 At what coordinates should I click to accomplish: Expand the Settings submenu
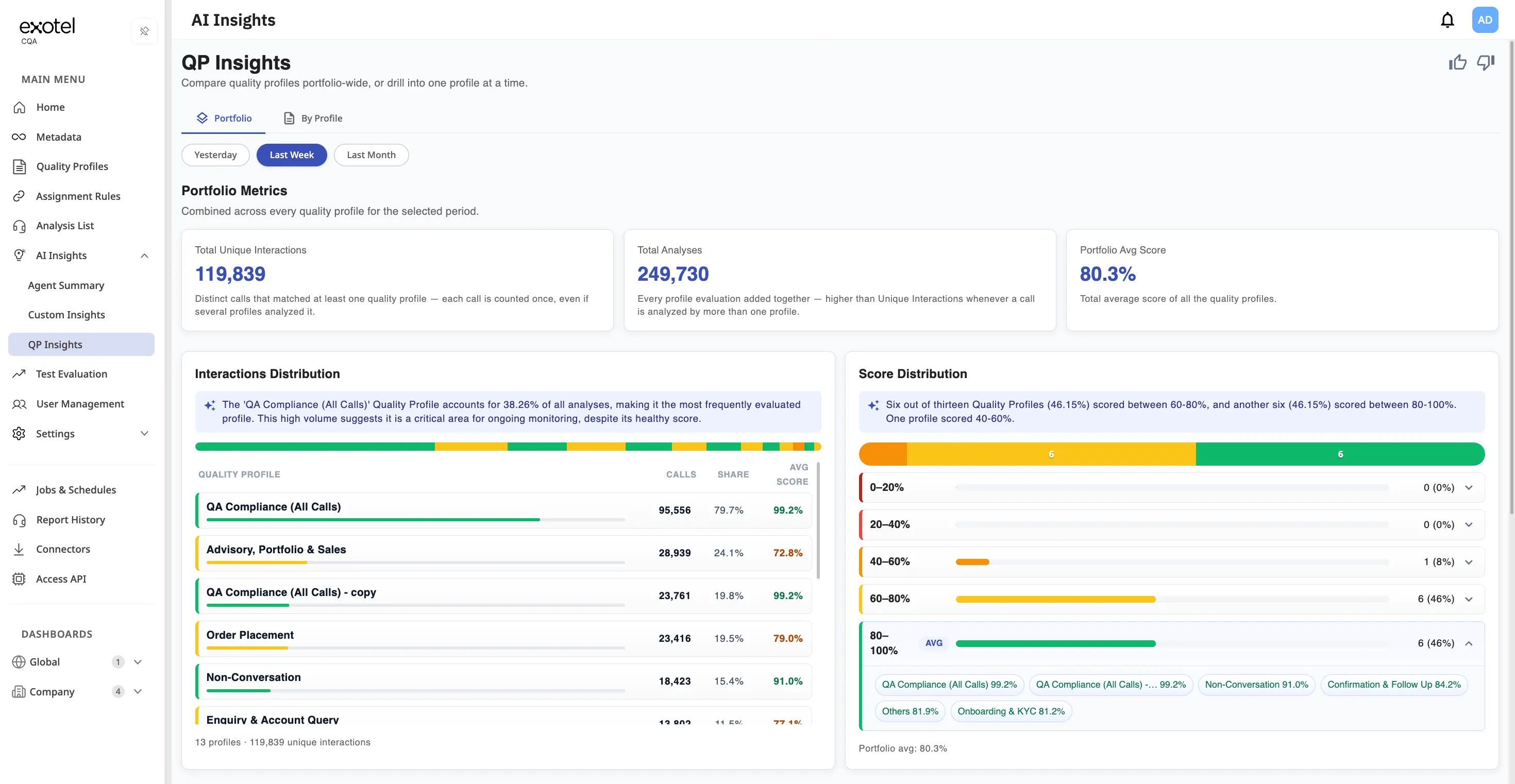point(144,433)
